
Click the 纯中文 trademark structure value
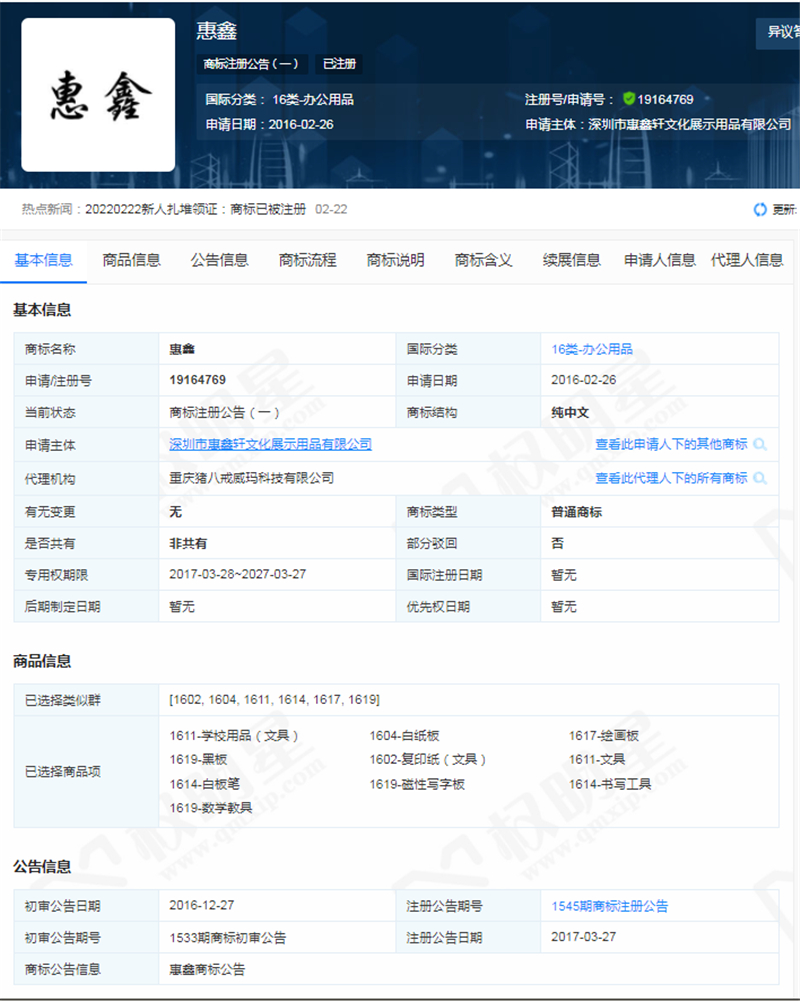coord(570,412)
